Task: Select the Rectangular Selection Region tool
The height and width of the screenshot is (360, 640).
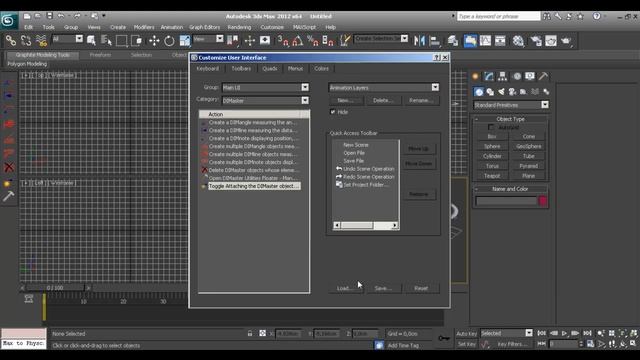Action: pos(122,40)
